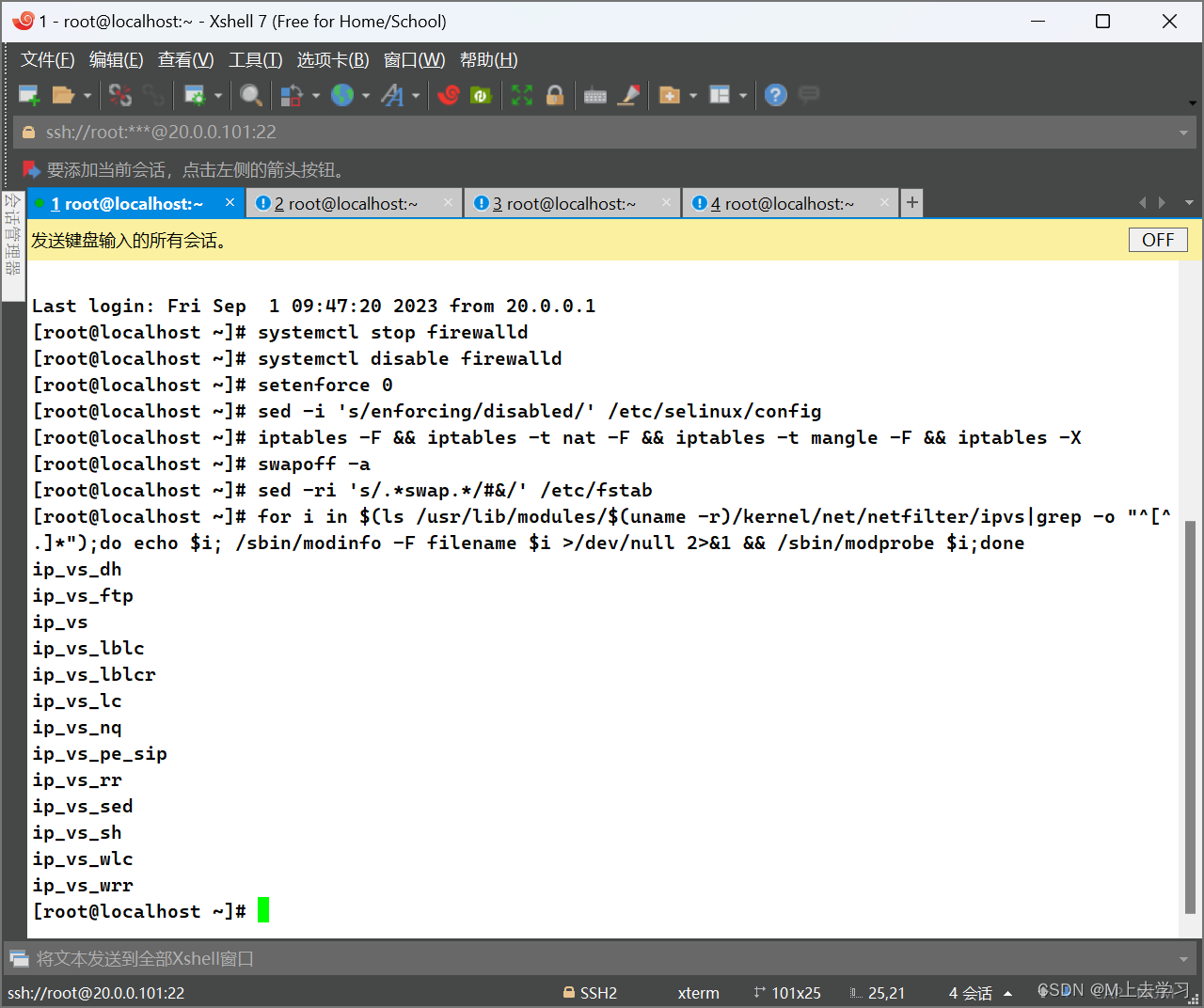
Task: Expand the file transfer folder dropdown arrow
Action: click(x=693, y=96)
